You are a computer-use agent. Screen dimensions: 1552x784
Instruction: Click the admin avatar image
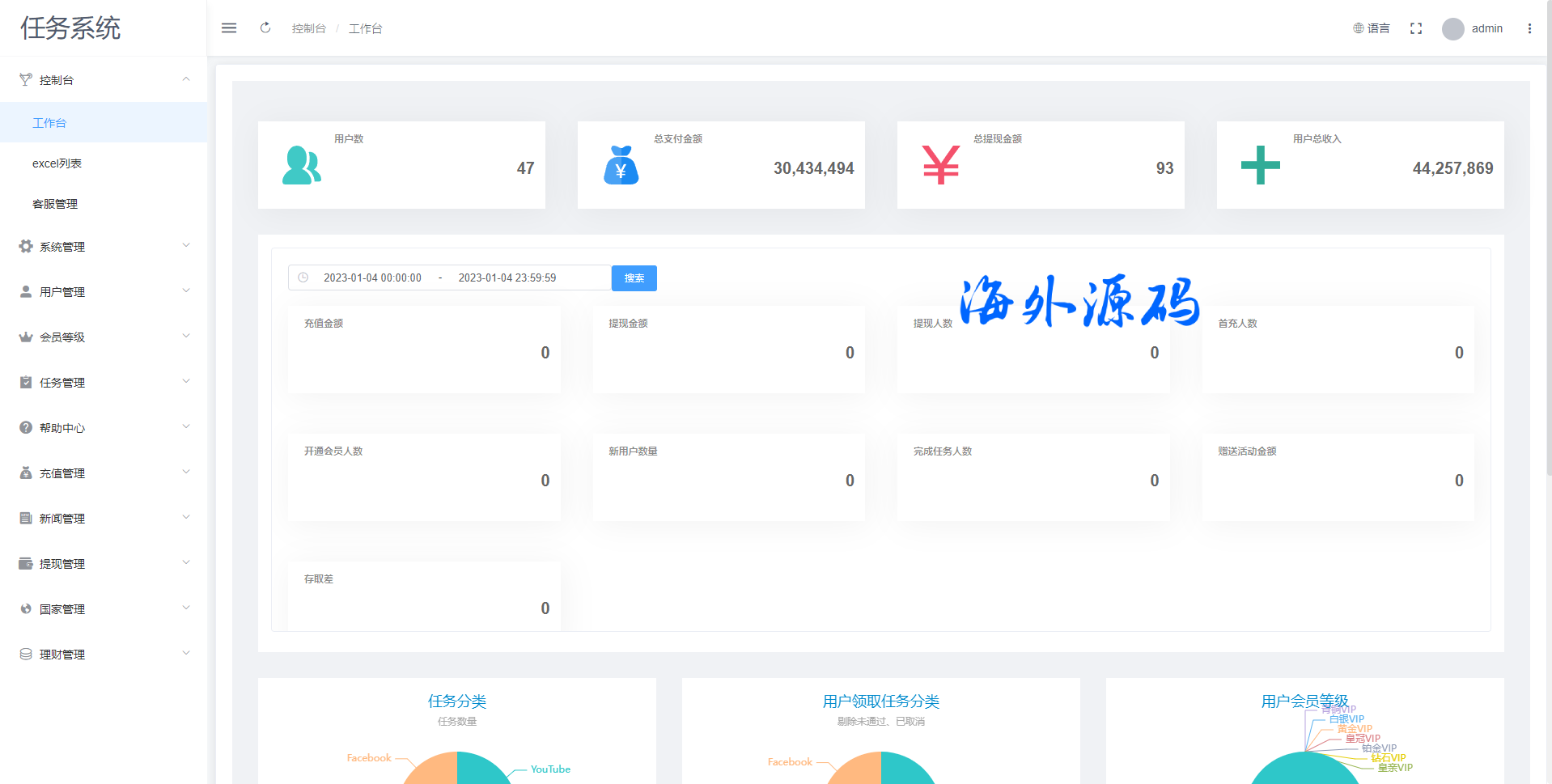pyautogui.click(x=1453, y=29)
